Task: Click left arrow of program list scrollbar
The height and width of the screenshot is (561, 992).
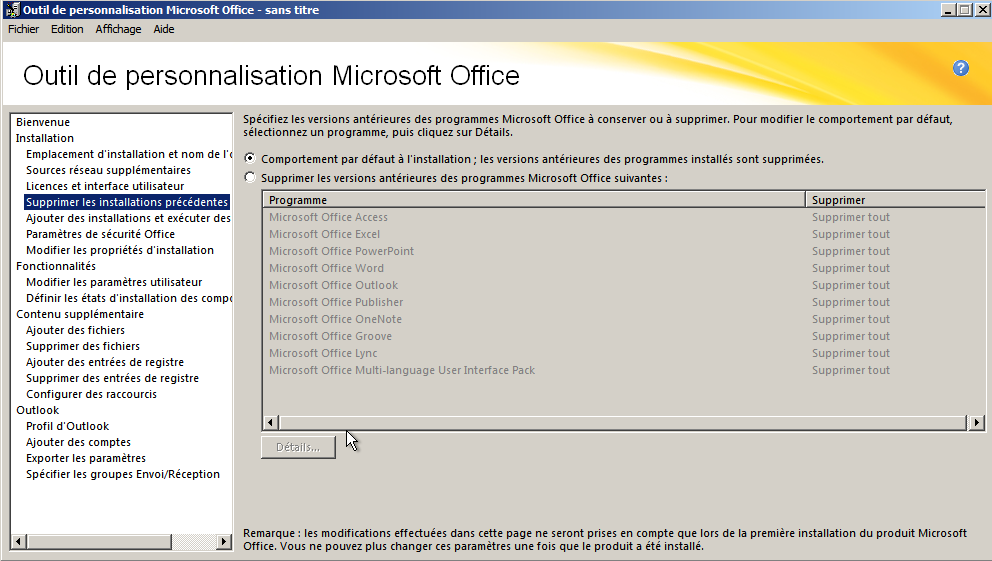Action: (x=271, y=422)
